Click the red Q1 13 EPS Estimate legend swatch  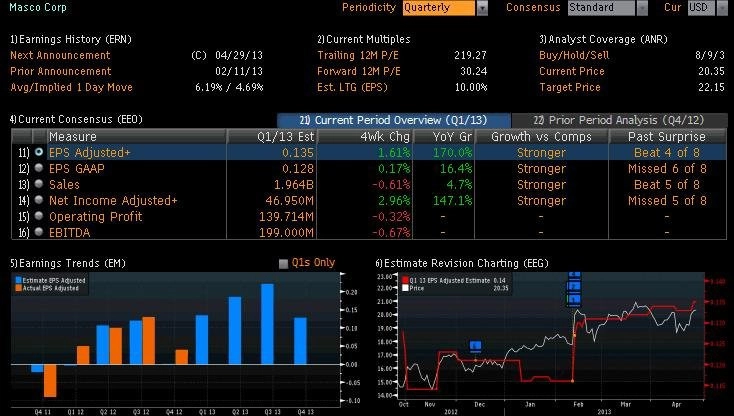[405, 280]
